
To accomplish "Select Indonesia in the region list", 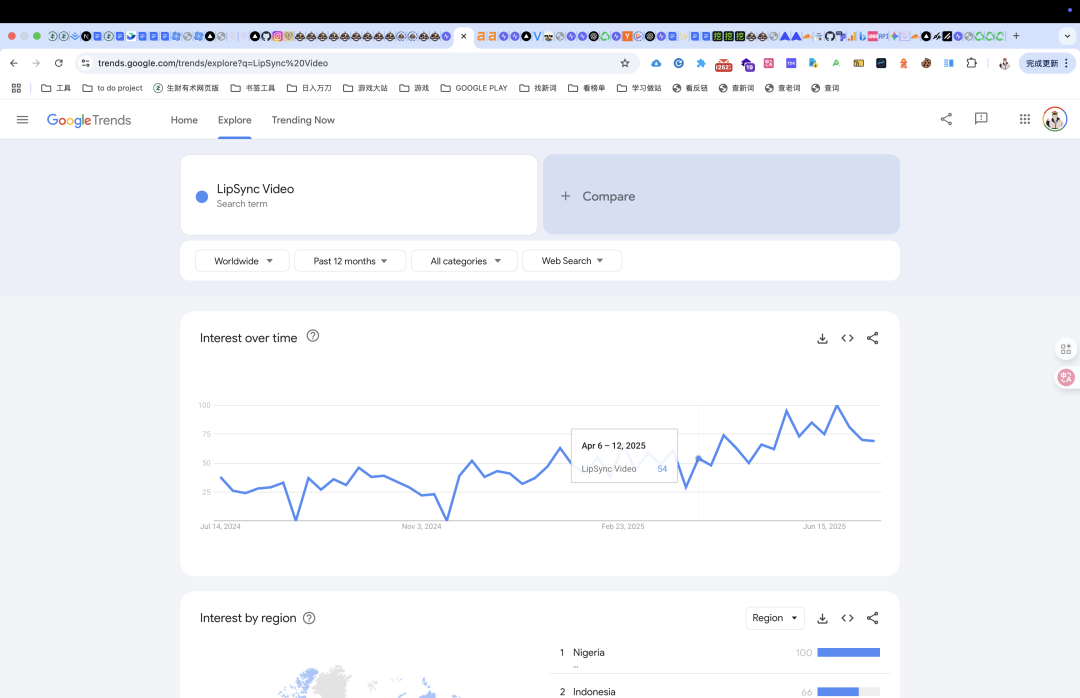I will 594,692.
